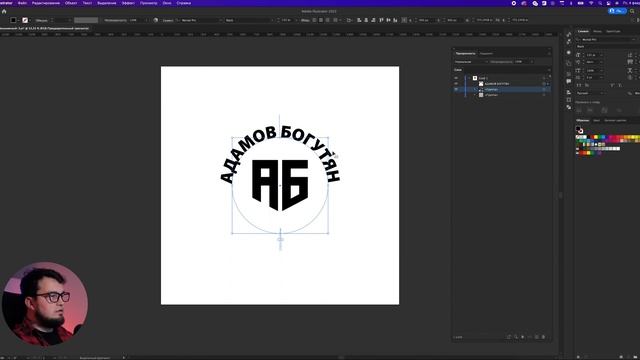Click Horizontal Align Left icon
The height and width of the screenshot is (360, 640).
(359, 20)
